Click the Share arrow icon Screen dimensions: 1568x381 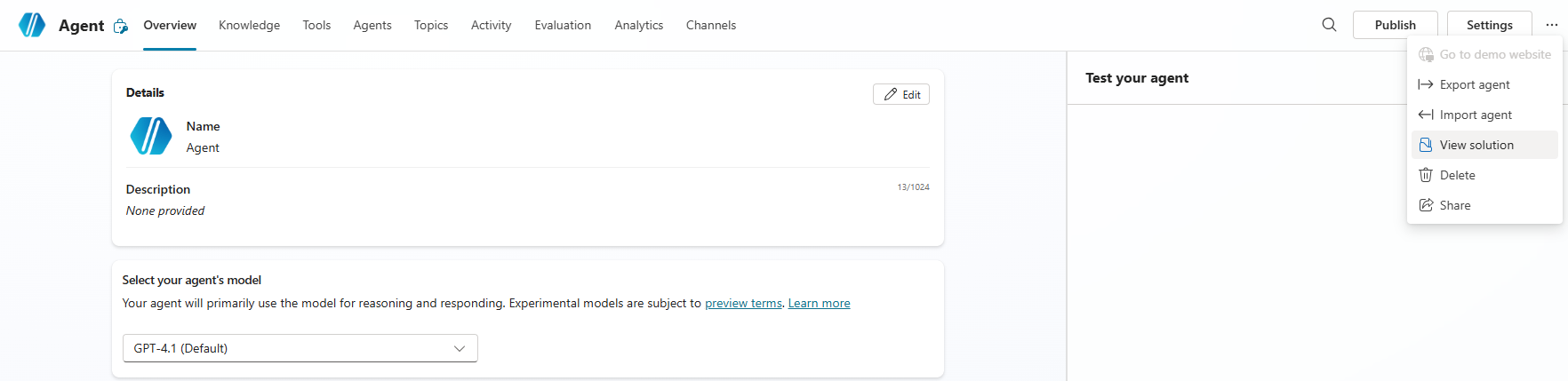[1426, 205]
